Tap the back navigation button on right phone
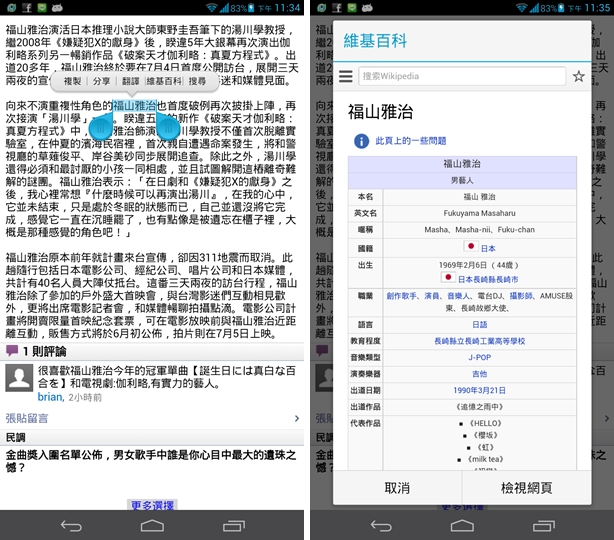This screenshot has height=540, width=614. 381,526
